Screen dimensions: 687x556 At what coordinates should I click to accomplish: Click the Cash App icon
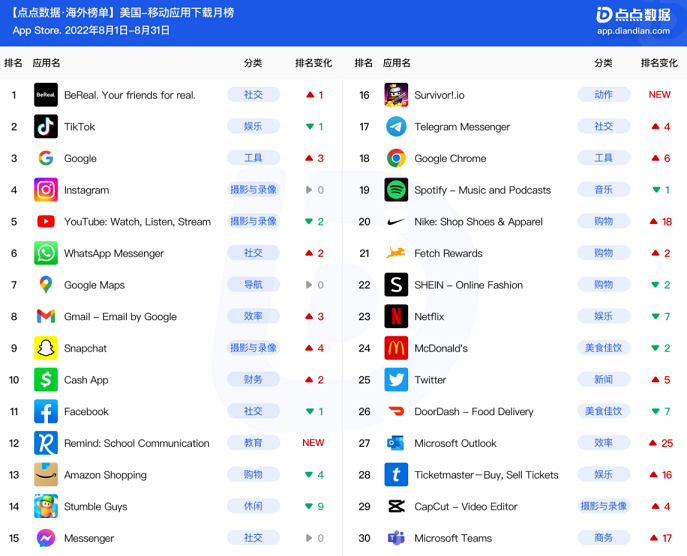[46, 380]
